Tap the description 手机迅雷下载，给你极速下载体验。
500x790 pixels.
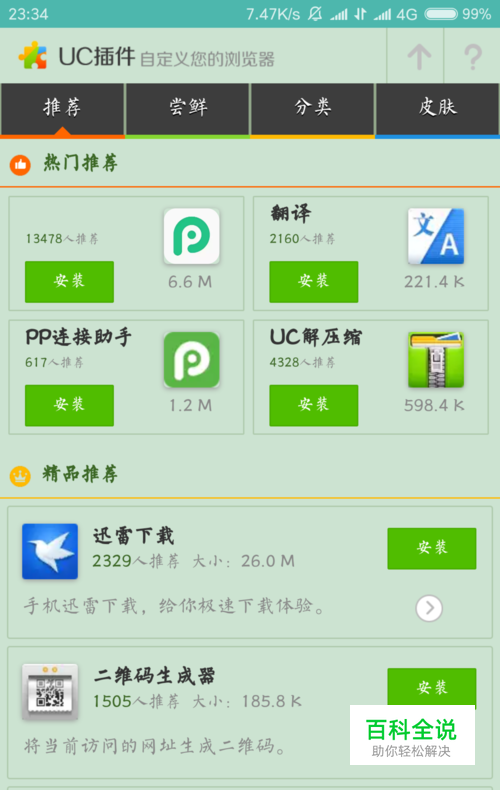pyautogui.click(x=175, y=606)
